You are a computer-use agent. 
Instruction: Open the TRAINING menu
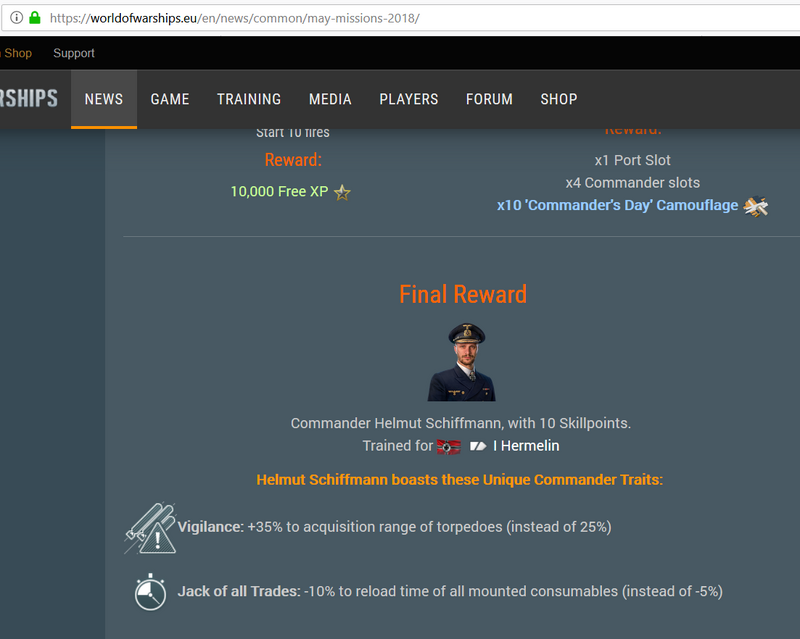[x=249, y=99]
